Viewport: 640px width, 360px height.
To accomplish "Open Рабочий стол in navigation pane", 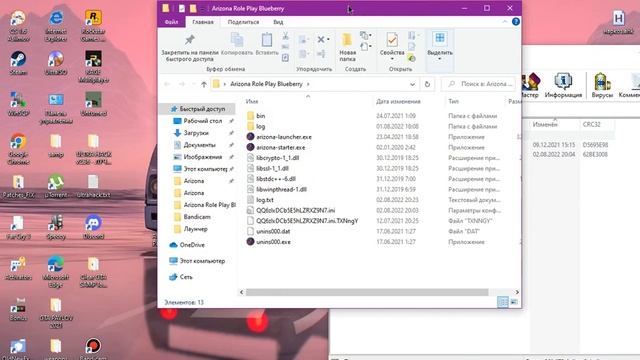I will pos(203,121).
